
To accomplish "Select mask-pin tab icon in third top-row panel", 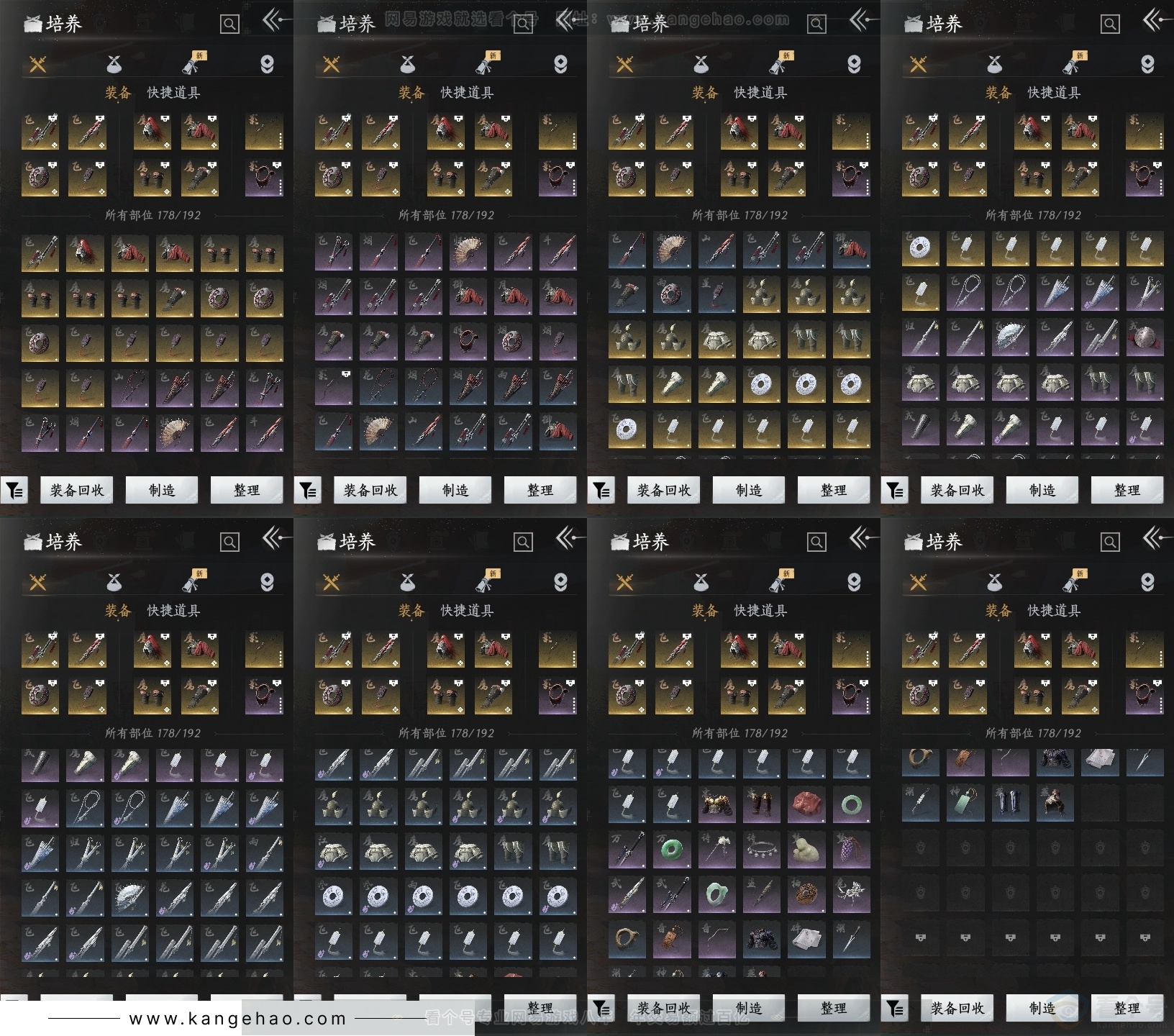I will point(854,65).
